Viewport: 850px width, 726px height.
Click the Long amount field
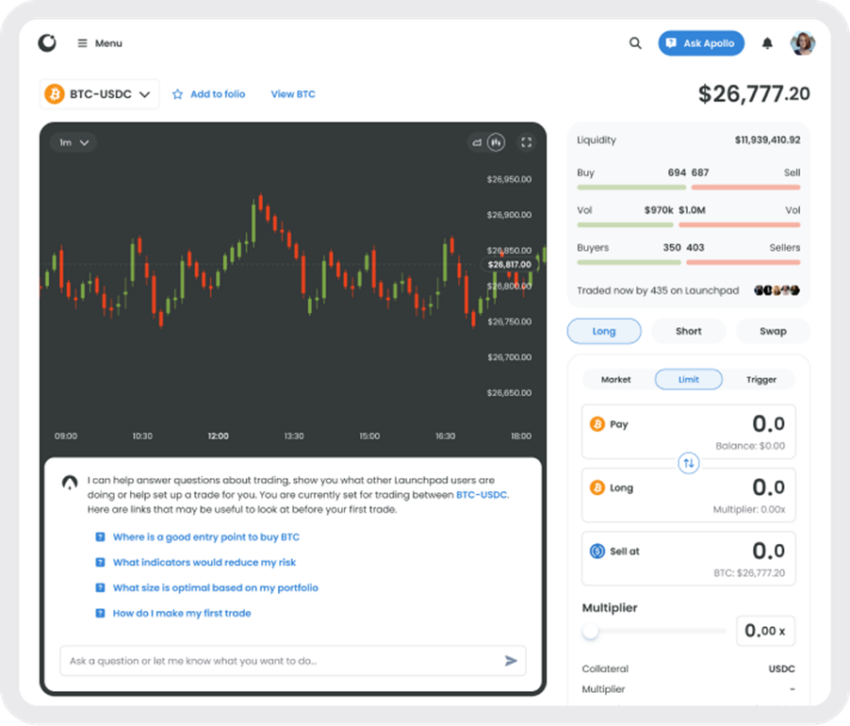688,495
